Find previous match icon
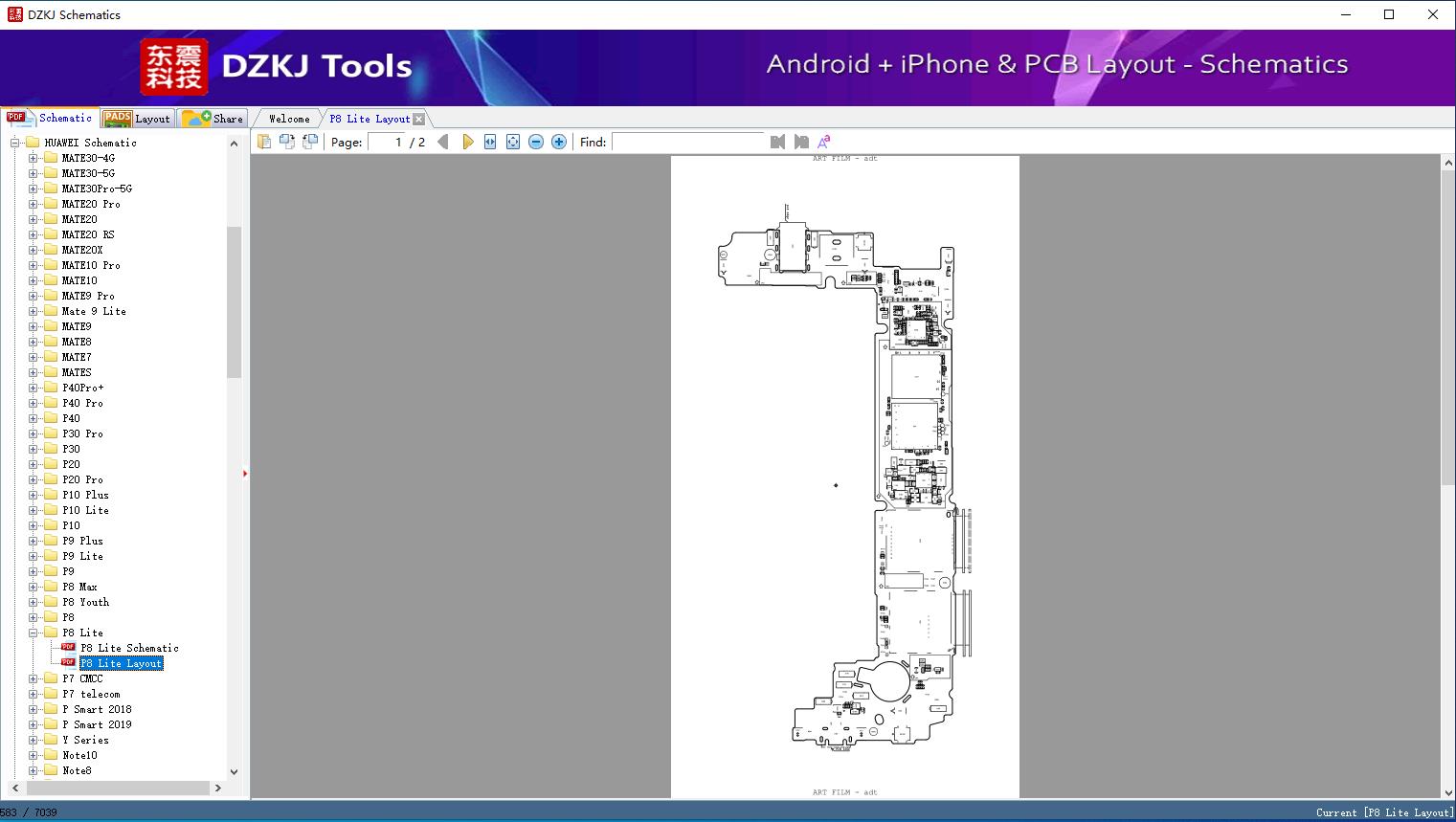 point(777,142)
